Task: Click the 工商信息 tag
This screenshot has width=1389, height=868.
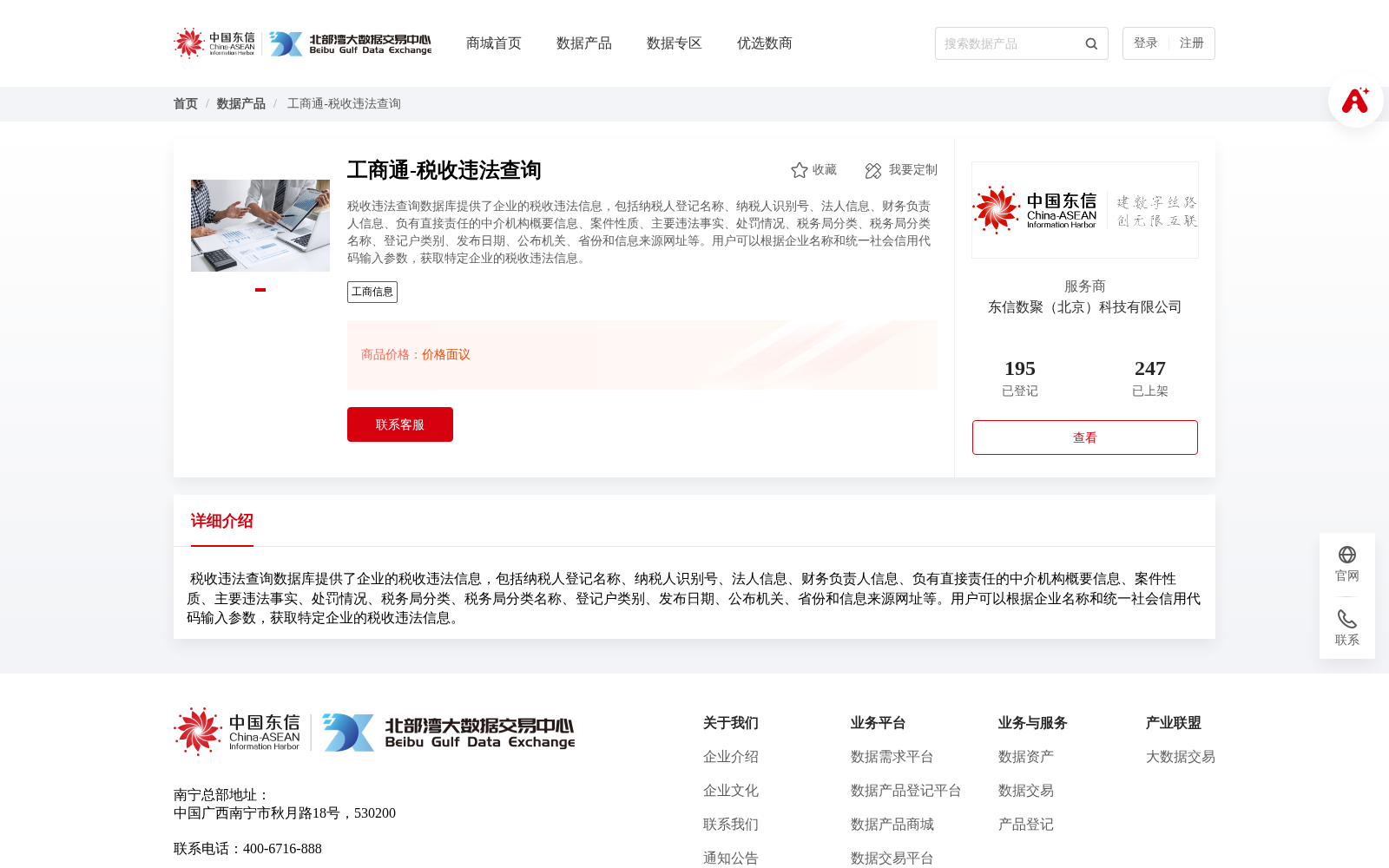Action: (x=372, y=292)
